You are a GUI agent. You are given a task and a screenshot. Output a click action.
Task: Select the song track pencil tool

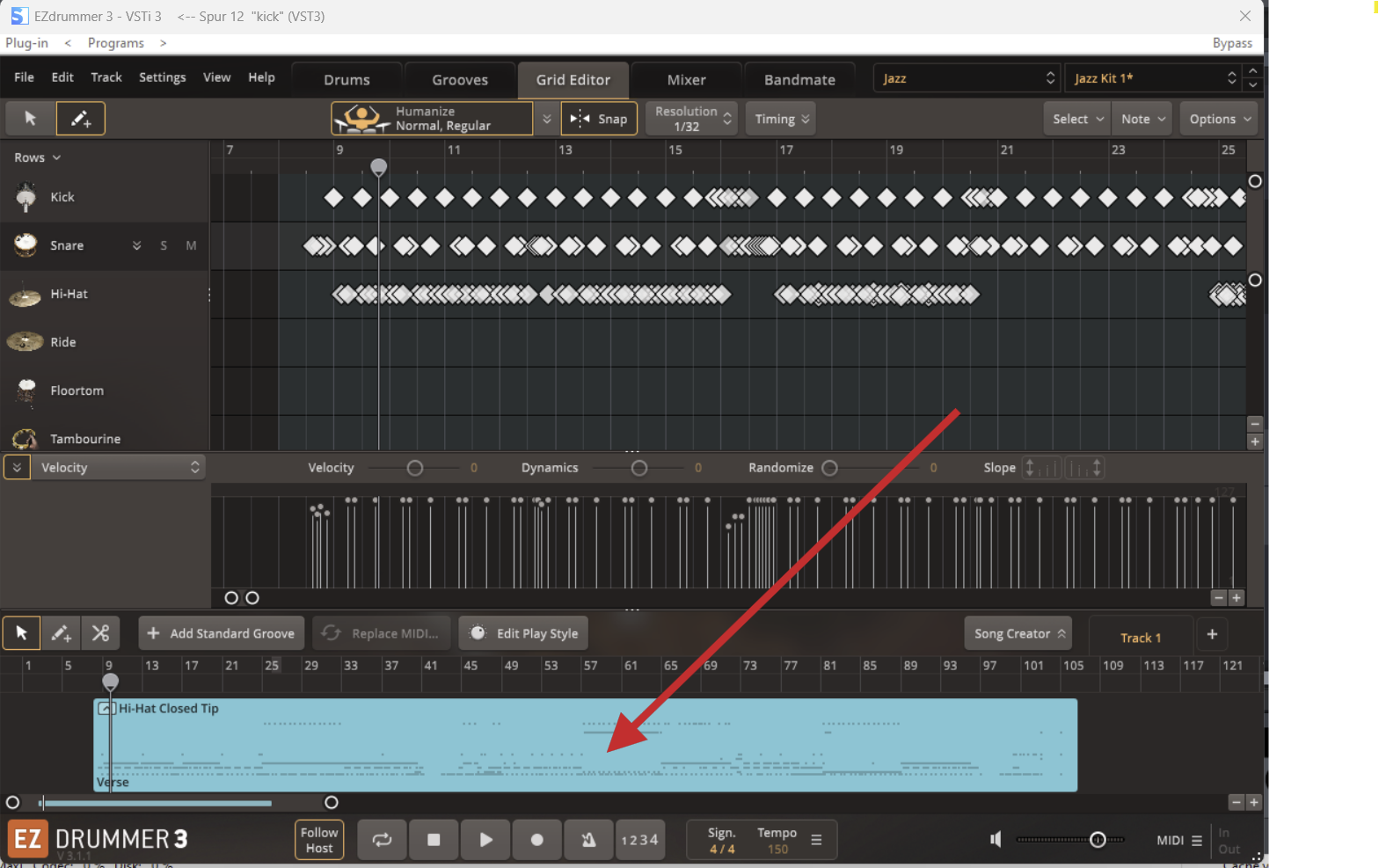pyautogui.click(x=61, y=633)
